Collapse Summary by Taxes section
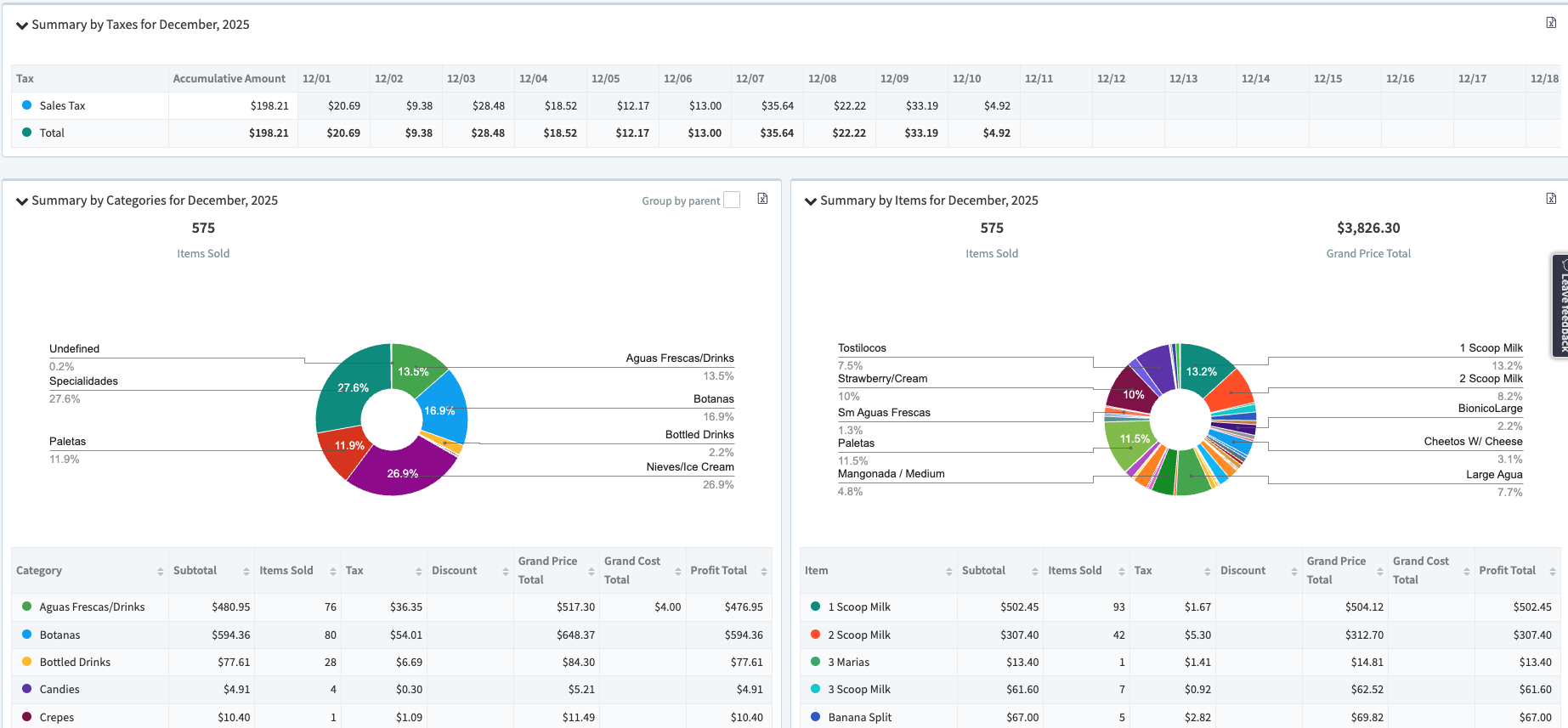The image size is (1568, 728). (22, 25)
